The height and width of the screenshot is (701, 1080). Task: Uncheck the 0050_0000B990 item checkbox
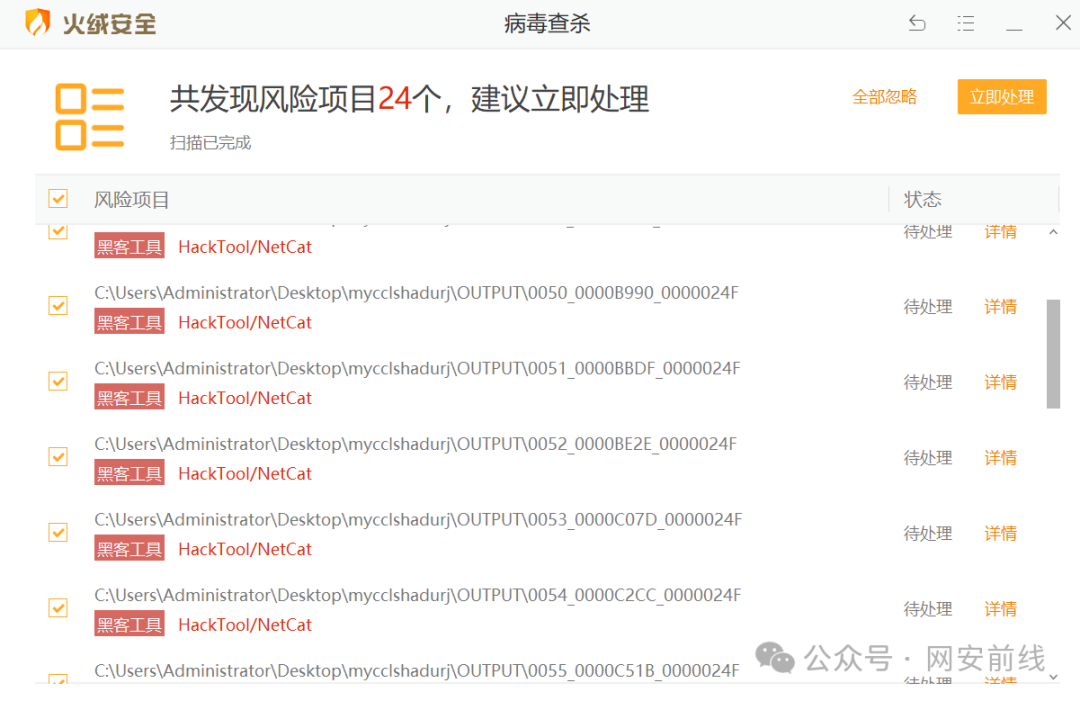pyautogui.click(x=57, y=305)
